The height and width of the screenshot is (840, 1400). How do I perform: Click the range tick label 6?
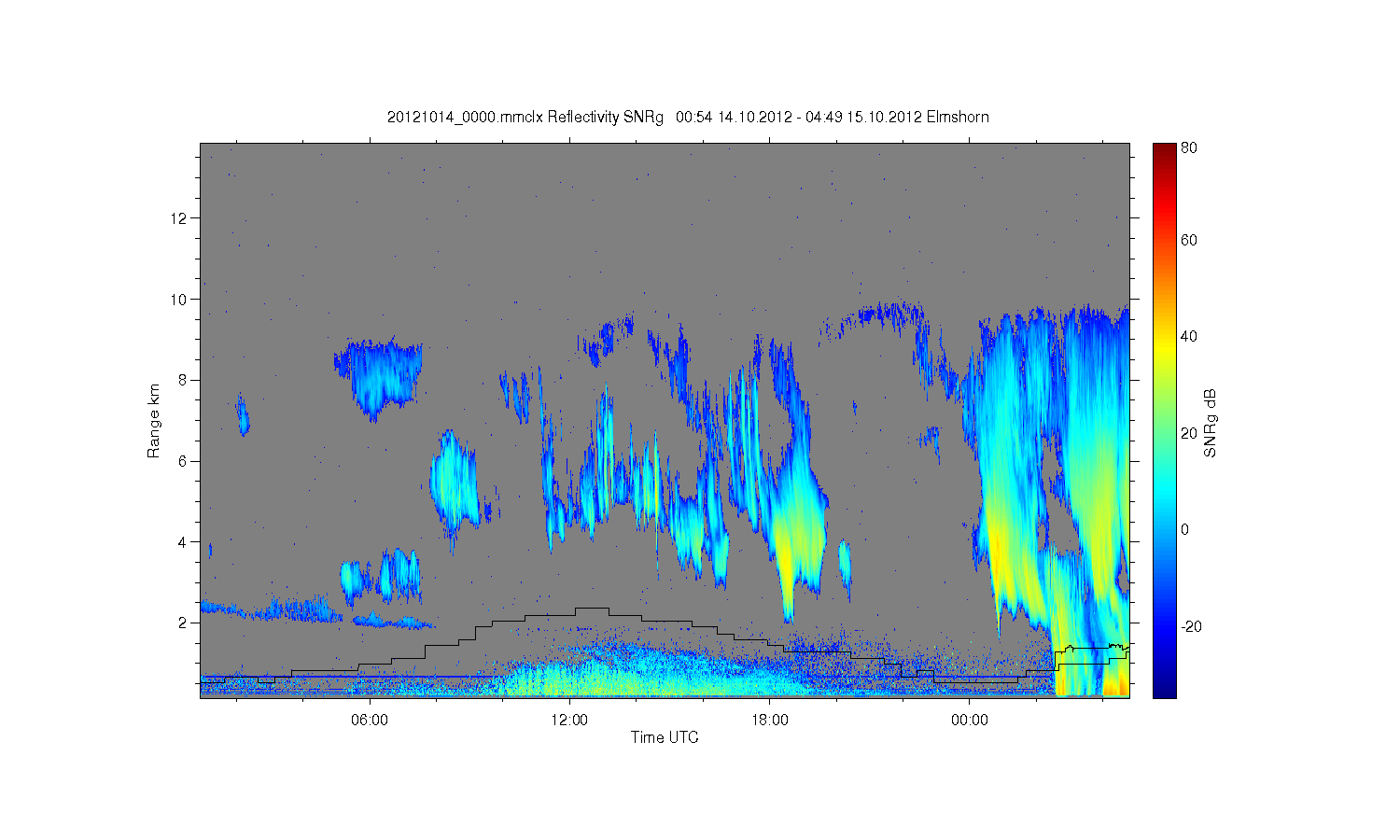pyautogui.click(x=184, y=461)
